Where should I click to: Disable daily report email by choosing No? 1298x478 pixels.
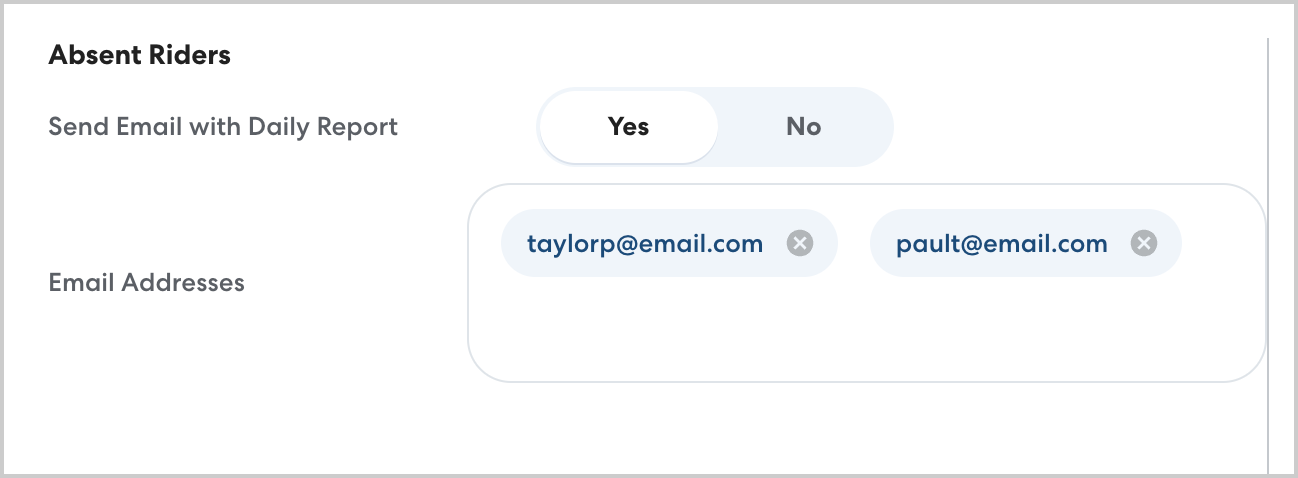[803, 127]
